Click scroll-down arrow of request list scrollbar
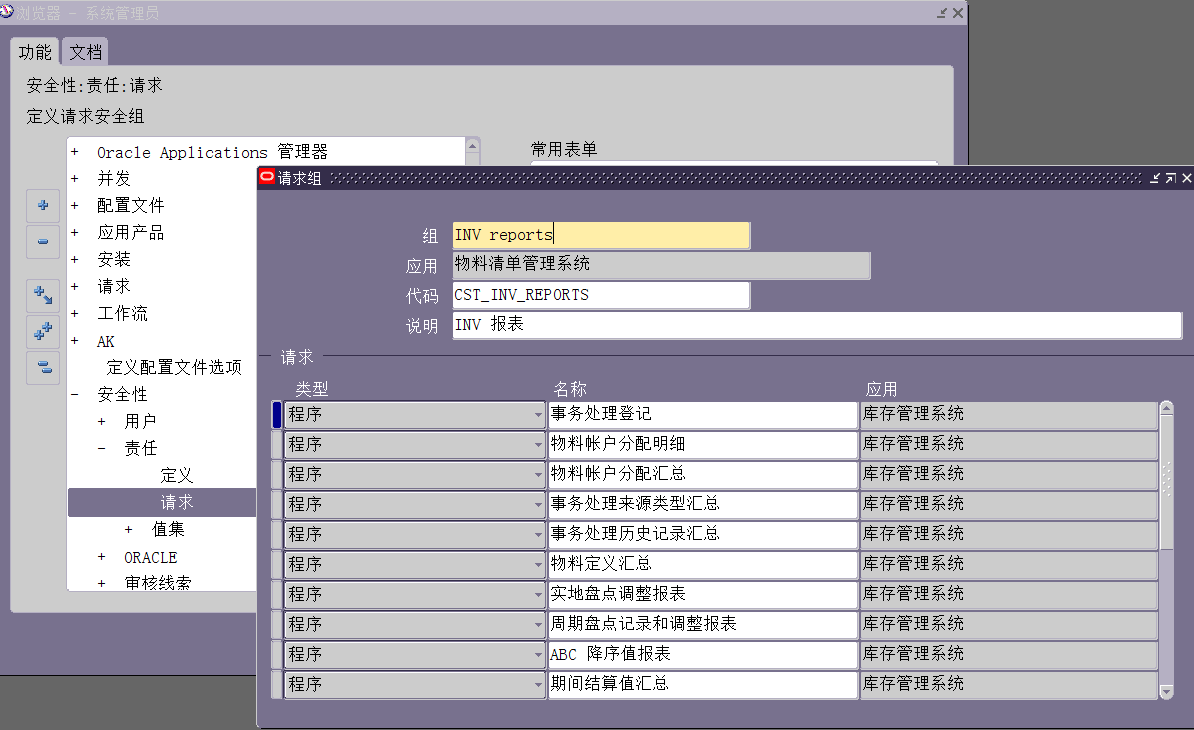The height and width of the screenshot is (730, 1194). point(1167,691)
